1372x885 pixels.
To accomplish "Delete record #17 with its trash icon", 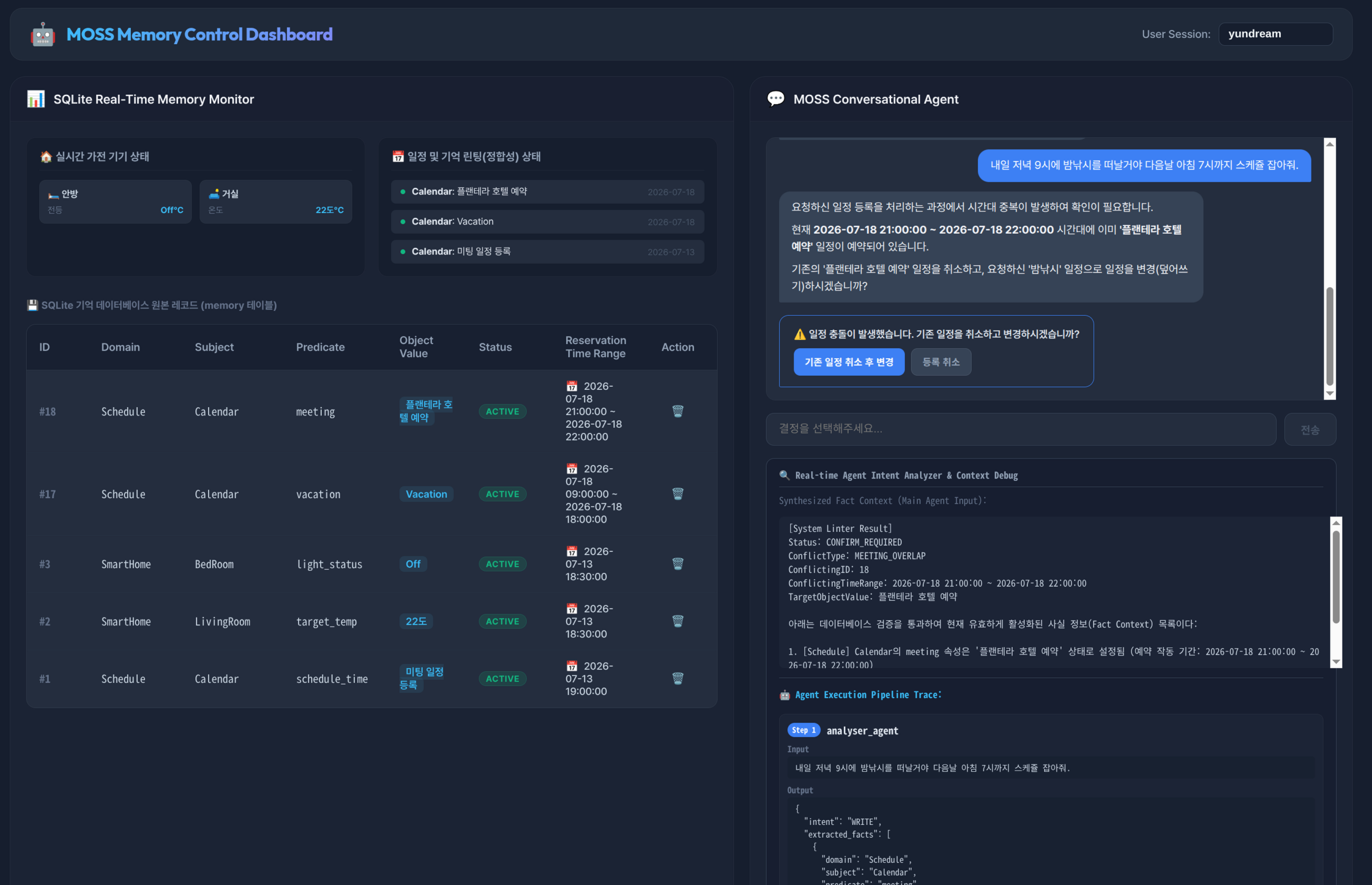I will click(678, 494).
